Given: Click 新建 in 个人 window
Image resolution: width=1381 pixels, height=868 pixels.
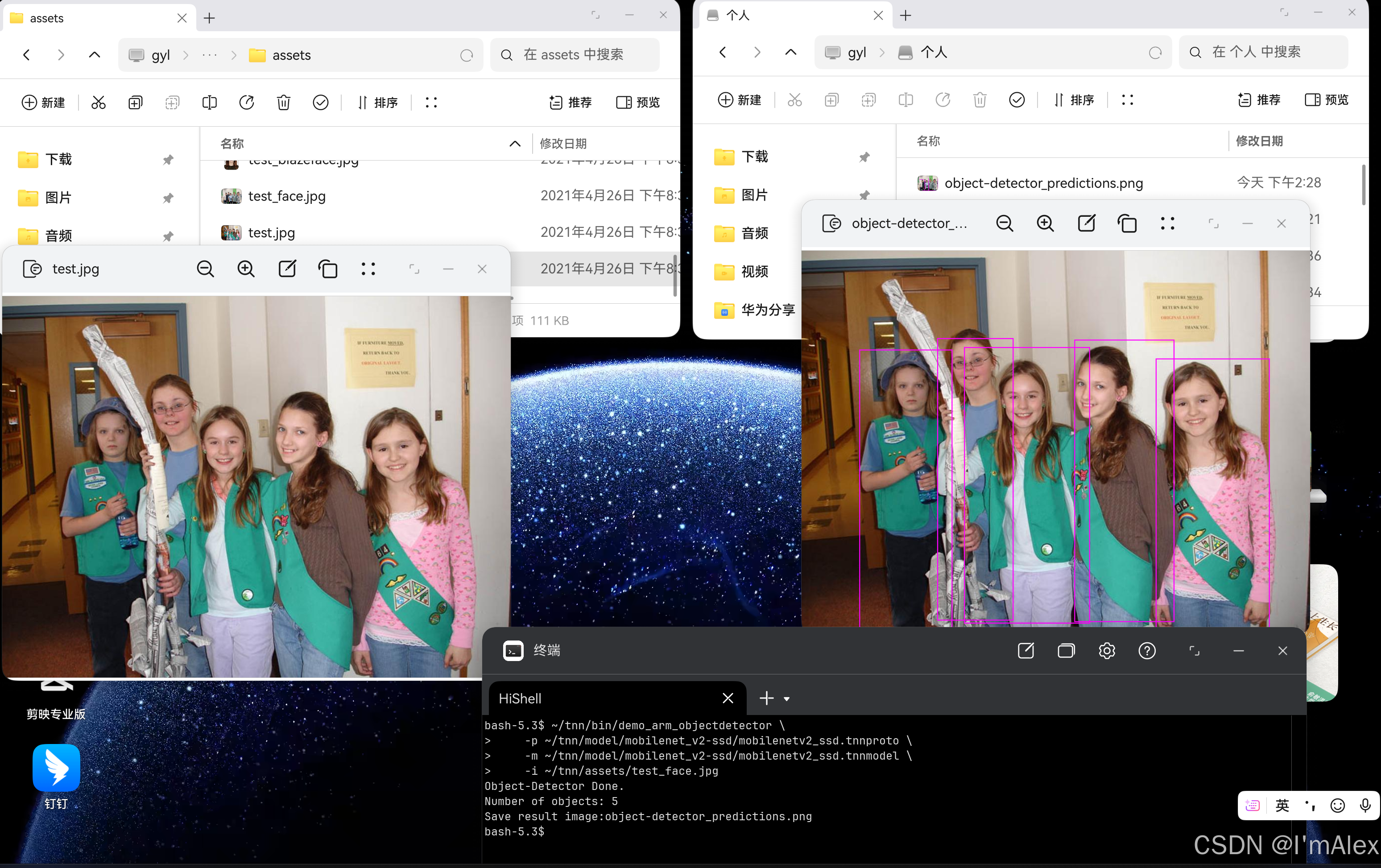Looking at the screenshot, I should point(740,100).
